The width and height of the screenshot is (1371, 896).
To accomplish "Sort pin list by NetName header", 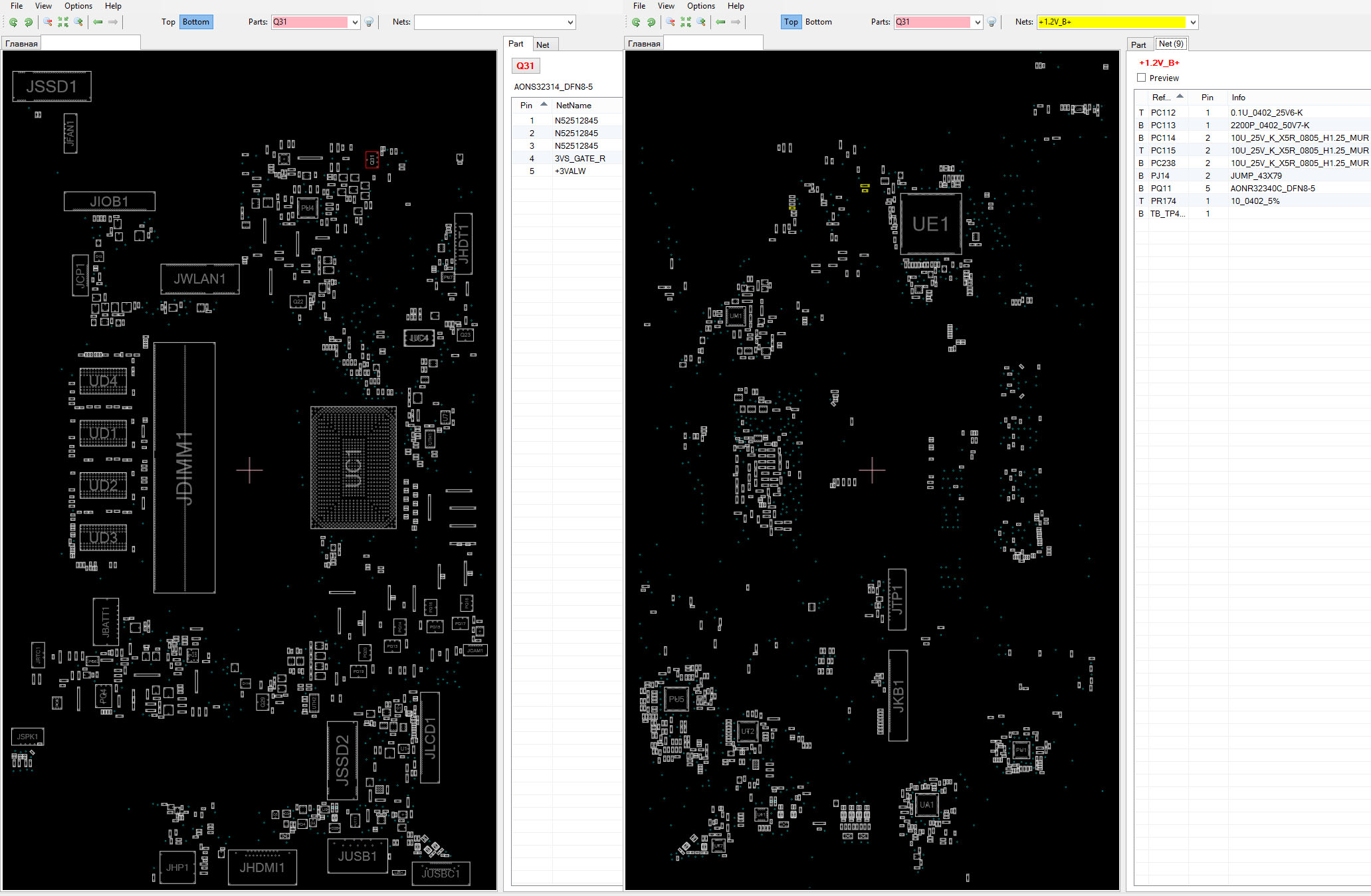I will click(x=573, y=105).
